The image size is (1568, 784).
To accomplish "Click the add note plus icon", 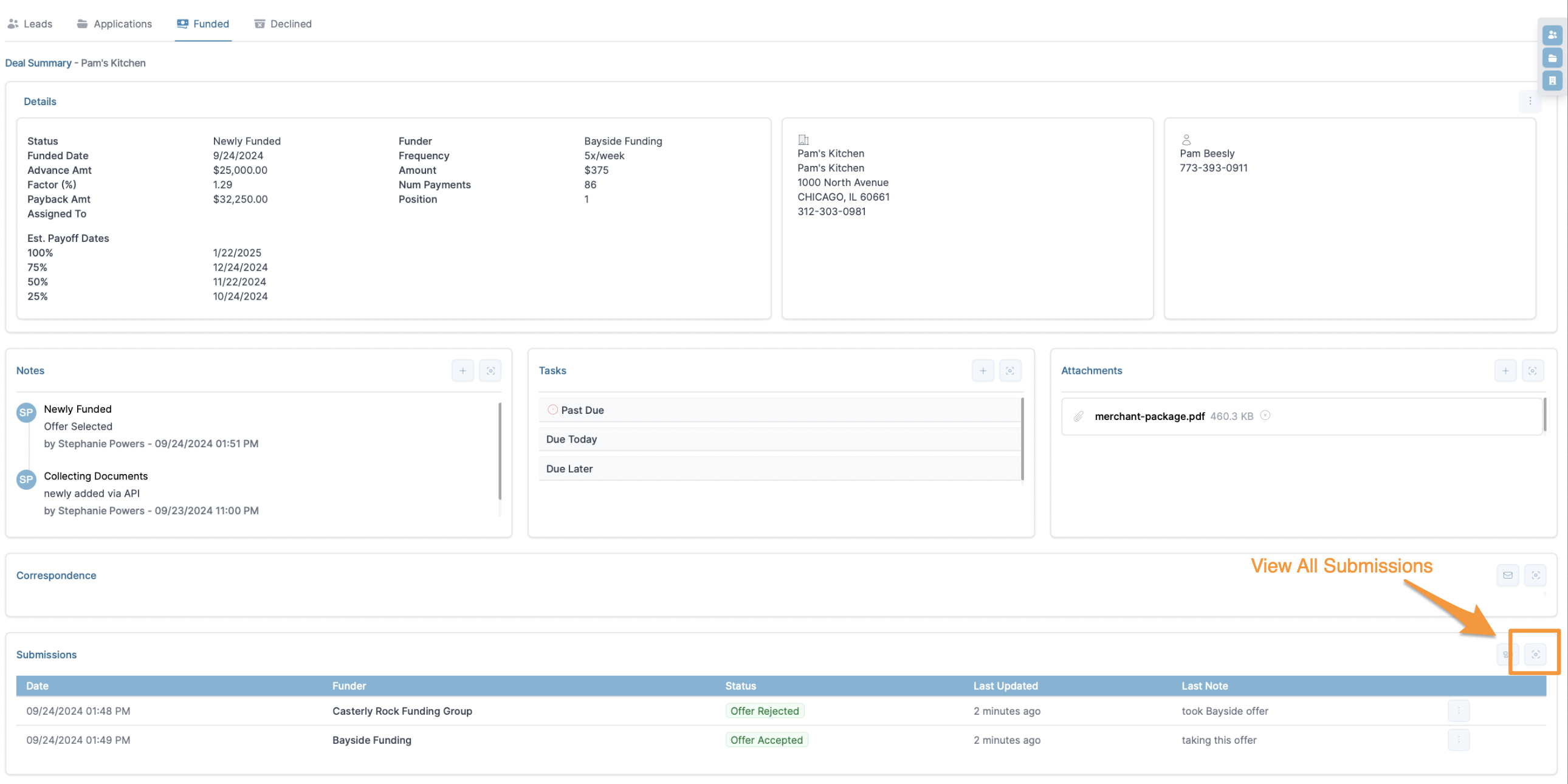I will (x=462, y=371).
